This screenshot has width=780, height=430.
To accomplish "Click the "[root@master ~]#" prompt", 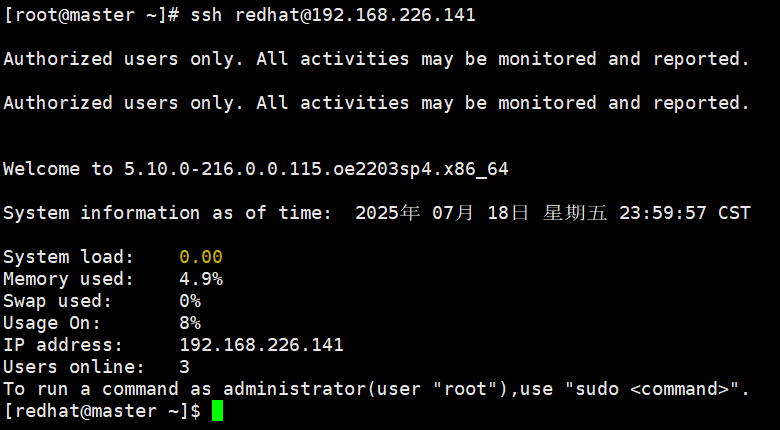I will [91, 15].
